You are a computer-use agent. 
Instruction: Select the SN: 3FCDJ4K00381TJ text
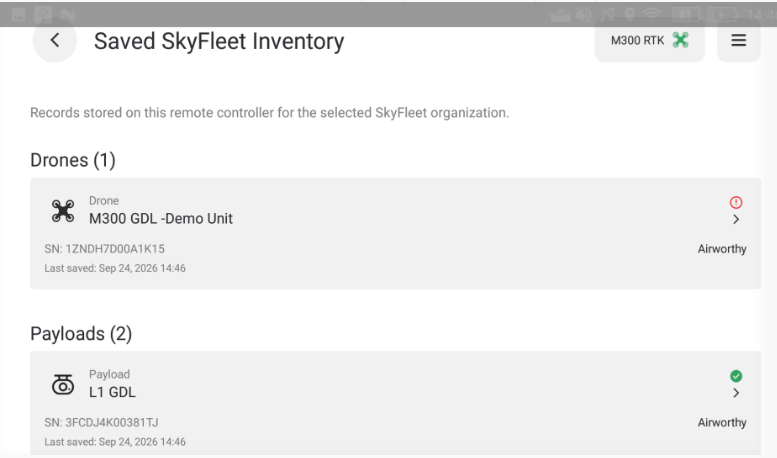pos(101,422)
